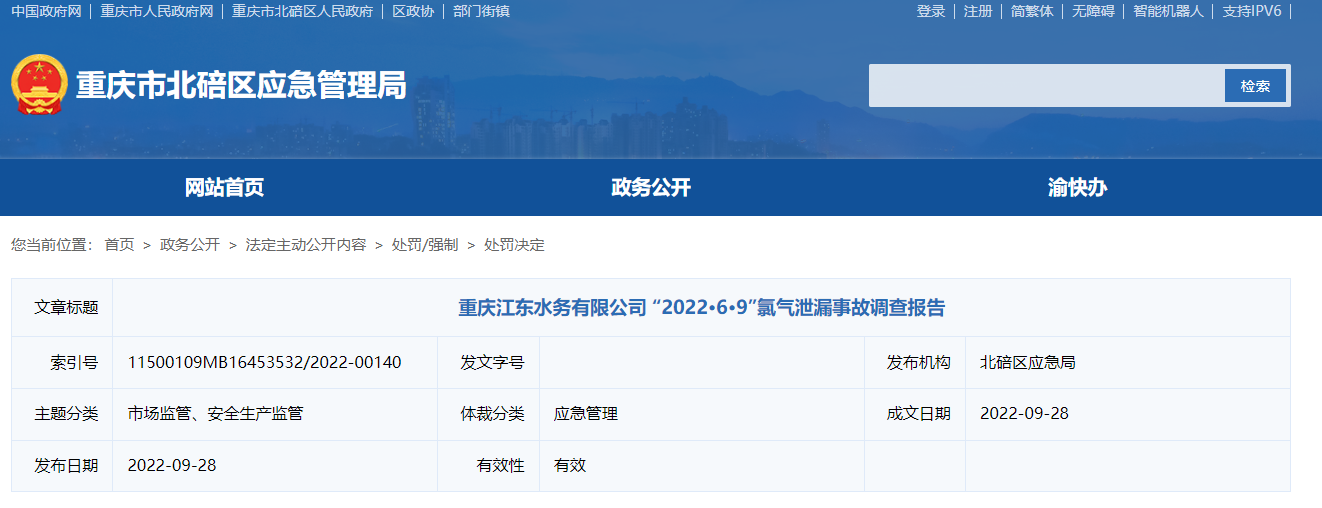Image resolution: width=1322 pixels, height=508 pixels.
Task: Click the national emblem logo icon
Action: coord(39,85)
